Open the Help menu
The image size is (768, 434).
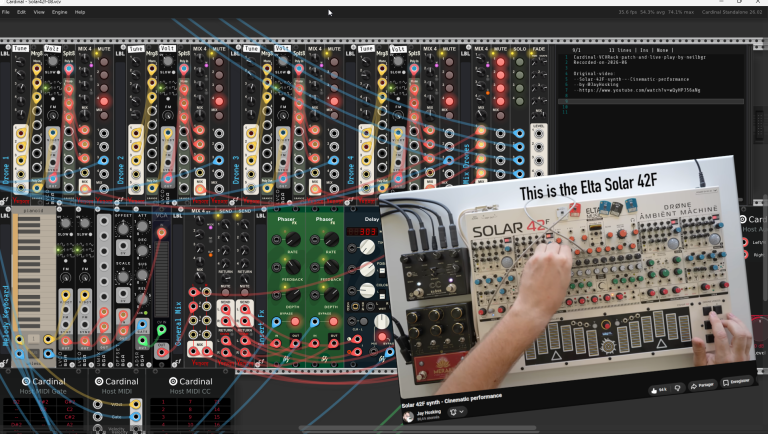pos(80,12)
